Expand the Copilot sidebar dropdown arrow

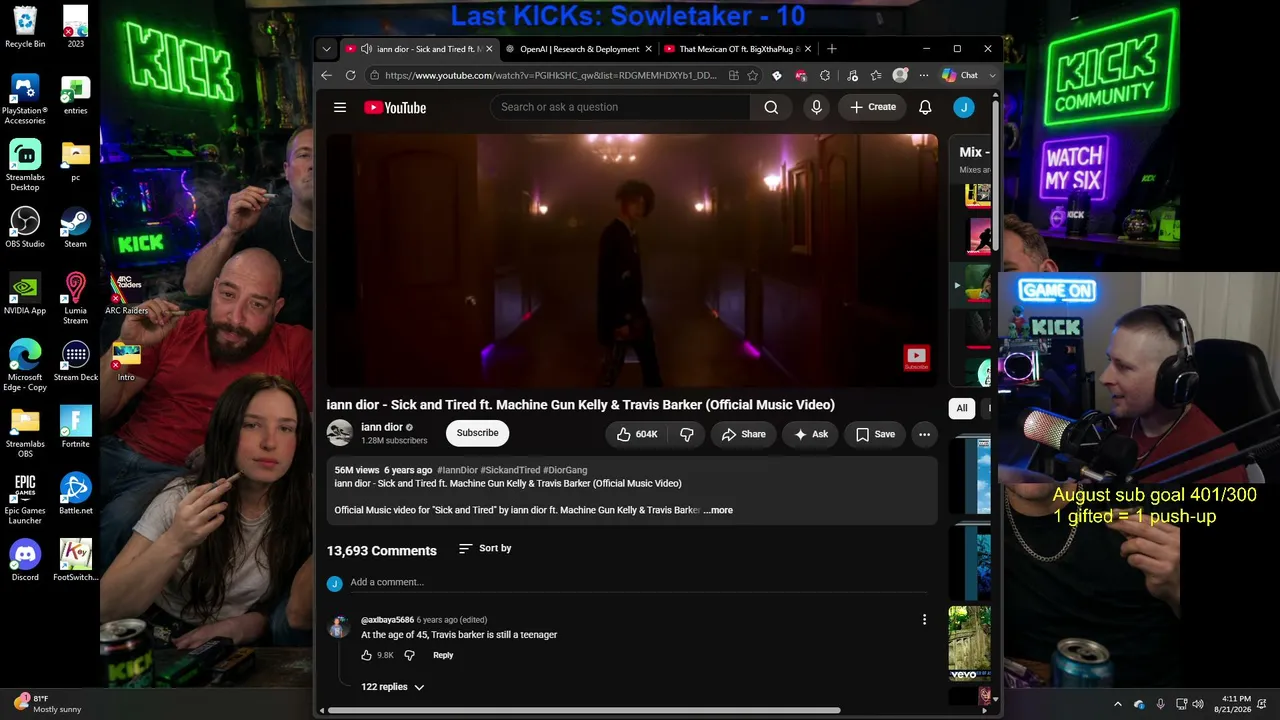coord(992,75)
